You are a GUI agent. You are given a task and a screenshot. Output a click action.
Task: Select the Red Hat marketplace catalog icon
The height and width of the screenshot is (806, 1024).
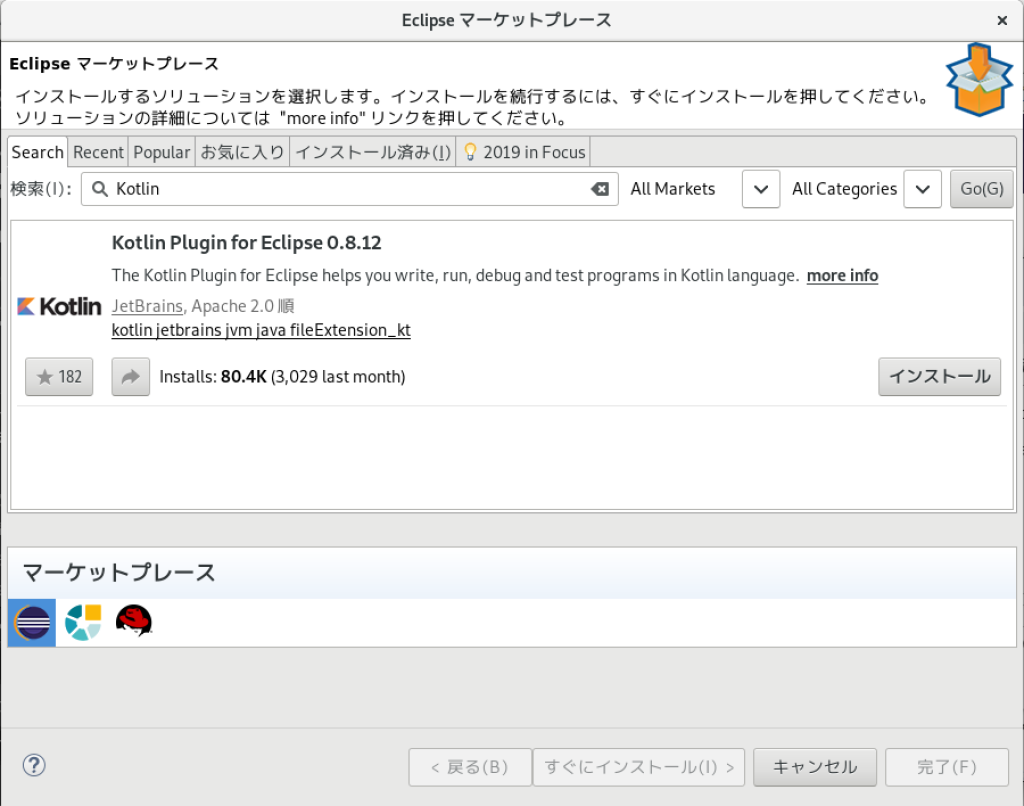(134, 621)
